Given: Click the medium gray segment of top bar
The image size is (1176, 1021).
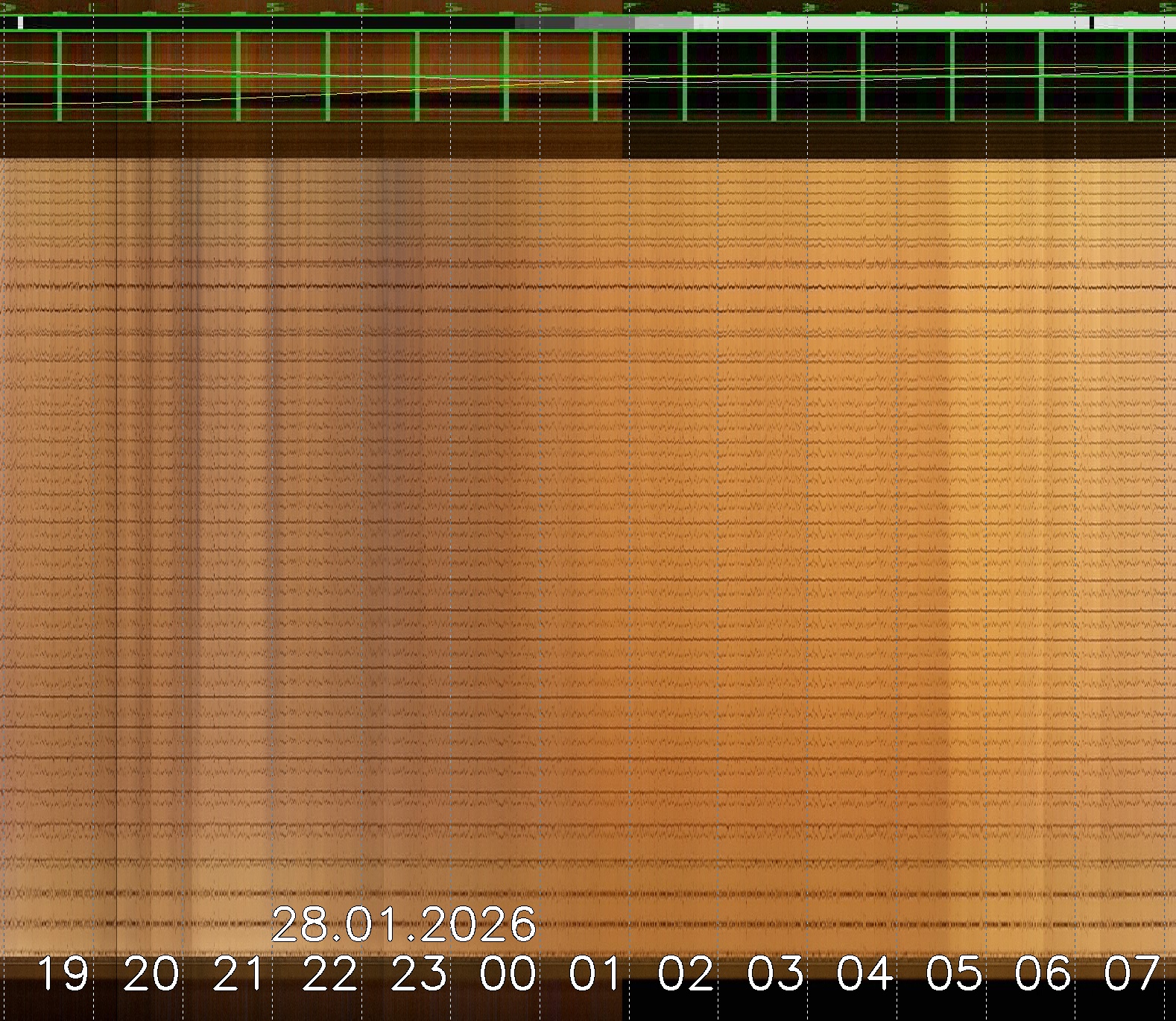Looking at the screenshot, I should coord(604,23).
